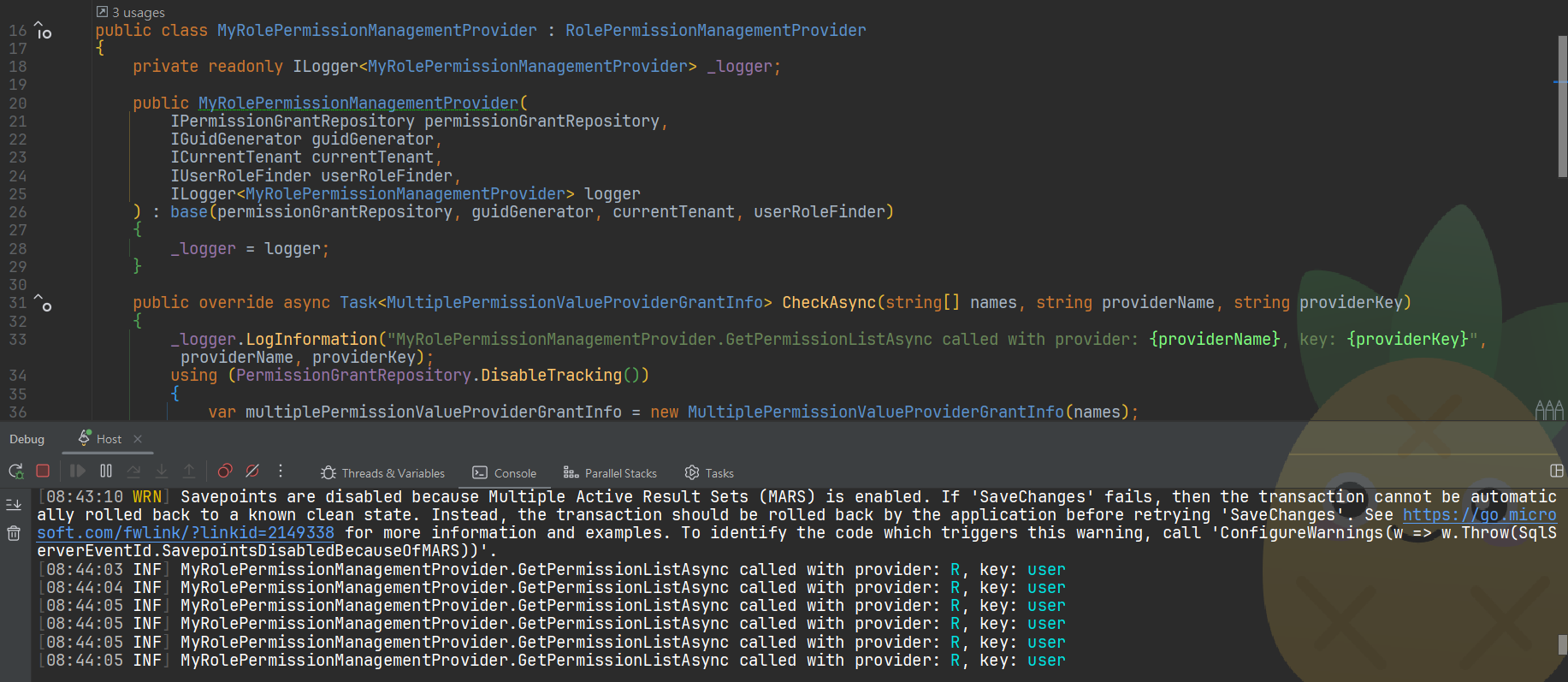
Task: Pause the program execution
Action: [x=106, y=471]
